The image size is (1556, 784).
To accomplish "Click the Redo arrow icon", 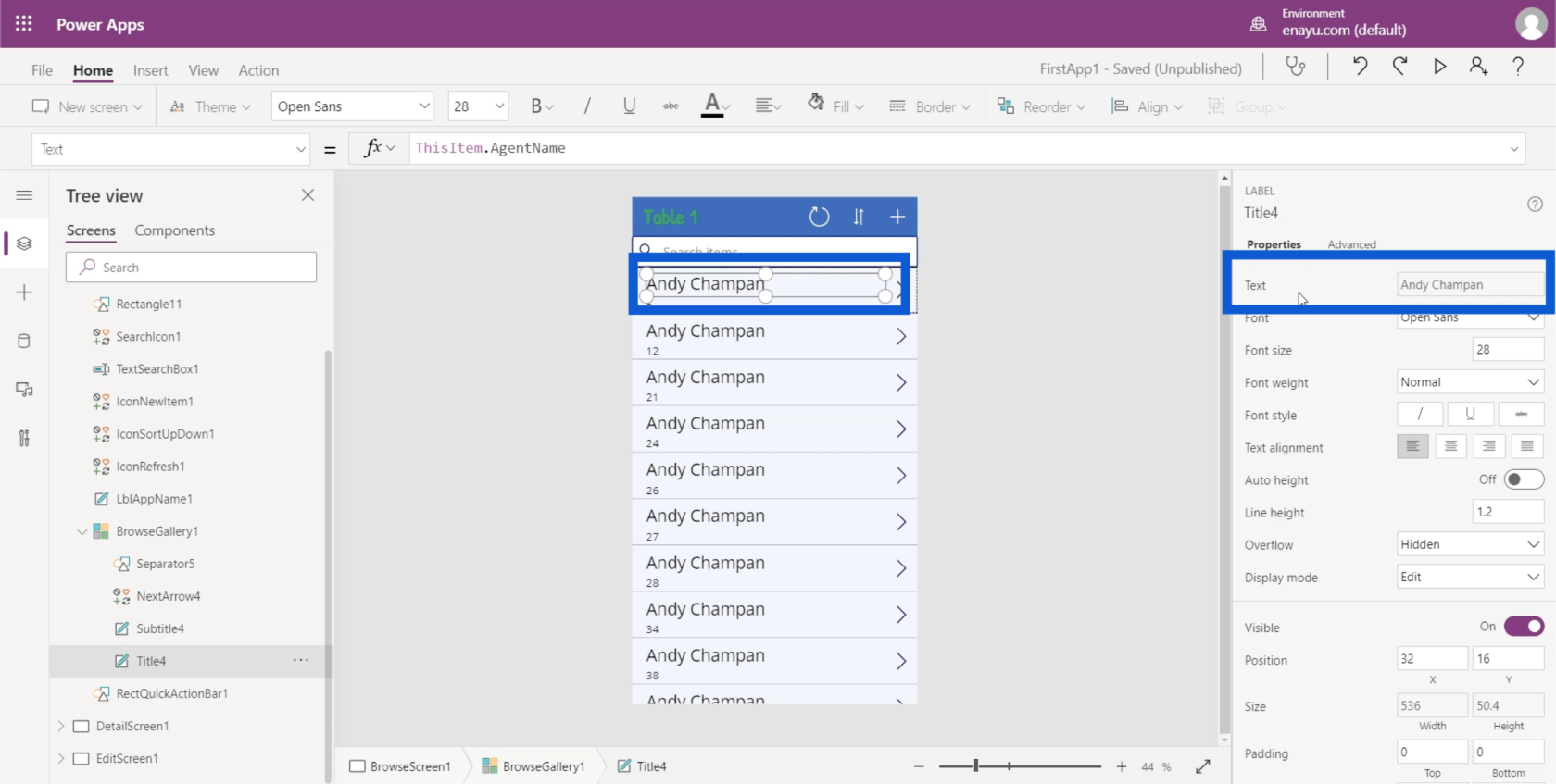I will point(1399,66).
